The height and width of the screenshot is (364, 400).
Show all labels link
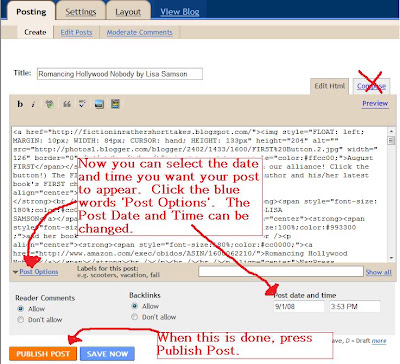click(378, 272)
